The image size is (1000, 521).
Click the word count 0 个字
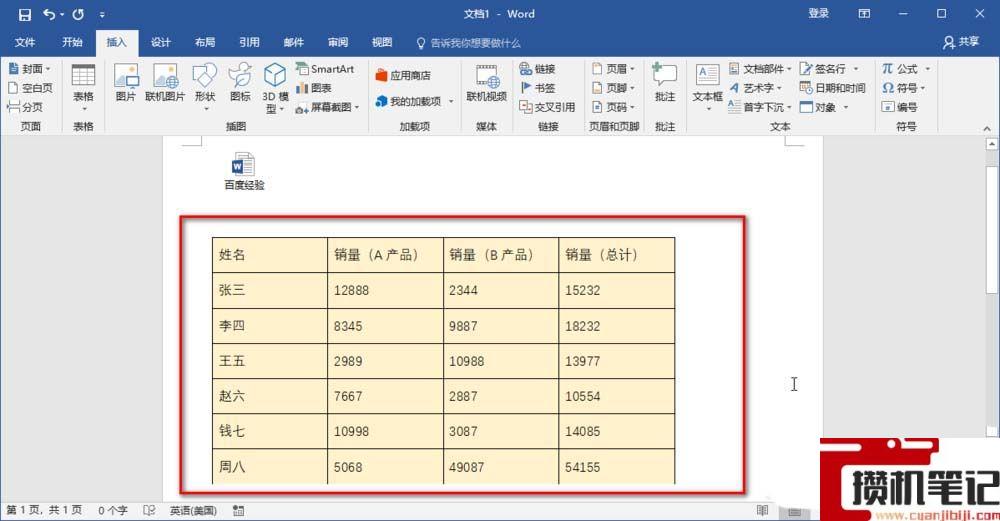point(113,510)
